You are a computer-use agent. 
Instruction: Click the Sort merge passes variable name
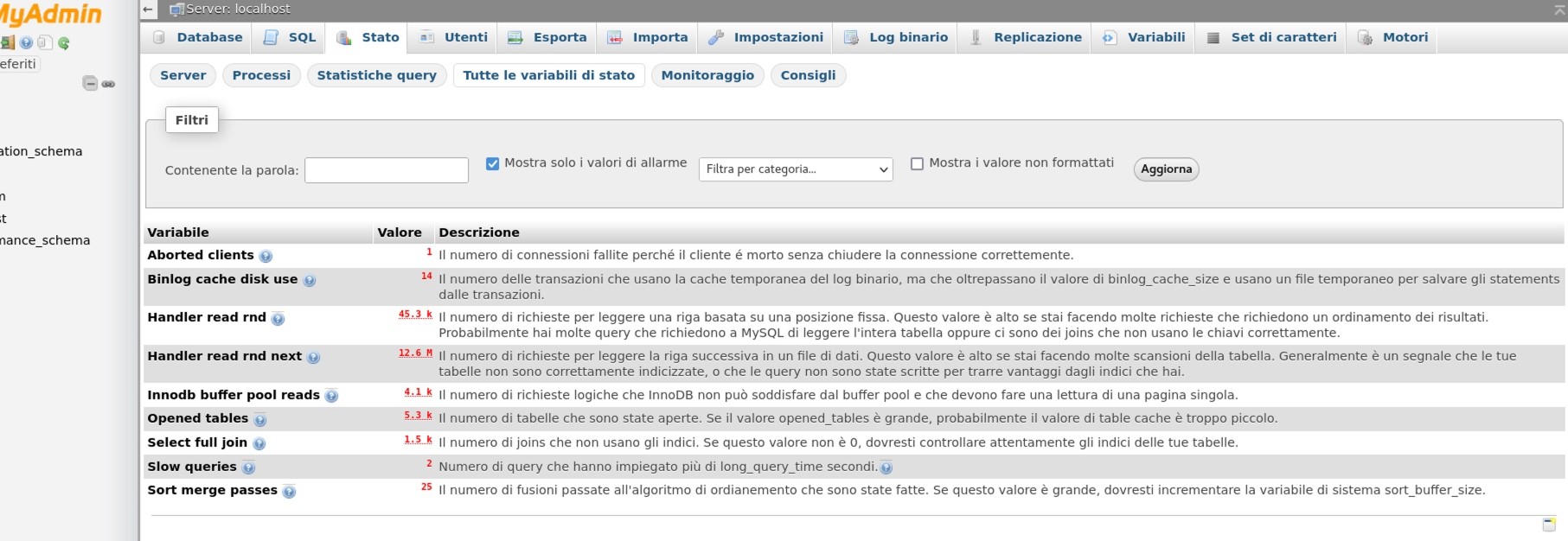[x=212, y=490]
